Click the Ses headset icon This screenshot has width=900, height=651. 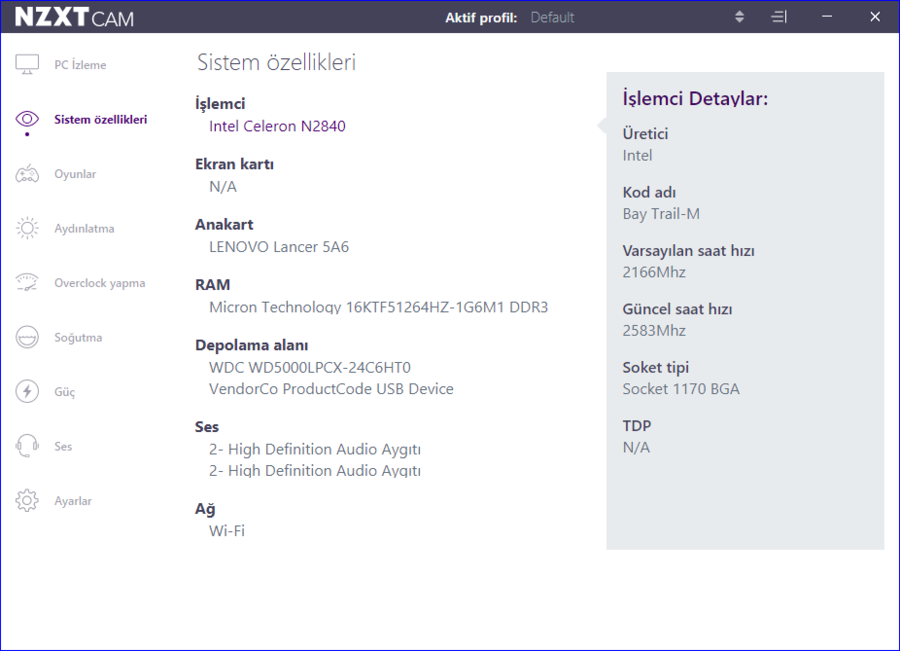tap(27, 446)
